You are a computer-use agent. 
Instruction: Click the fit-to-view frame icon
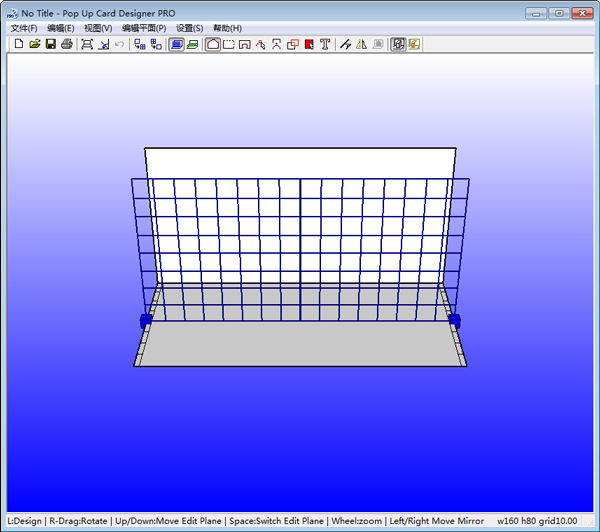87,44
